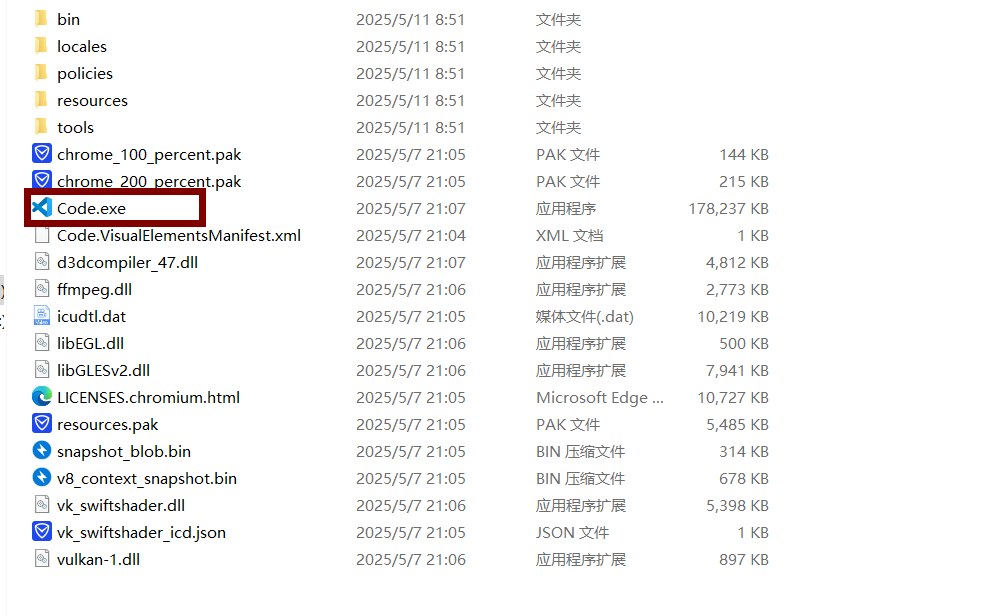This screenshot has height=616, width=985.
Task: Click the libEGL.dll file name
Action: [x=90, y=343]
